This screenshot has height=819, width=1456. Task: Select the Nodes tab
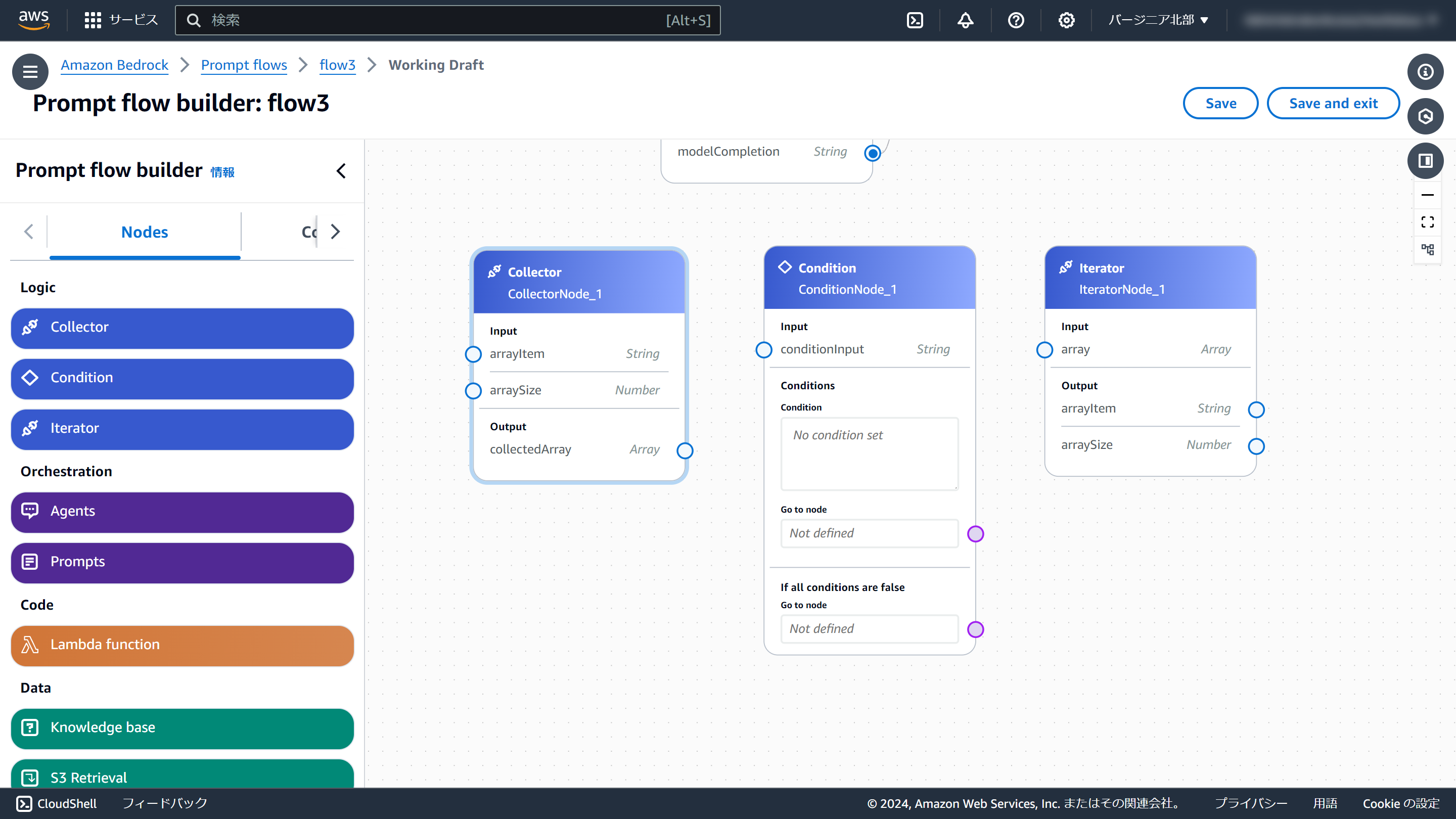[x=144, y=232]
